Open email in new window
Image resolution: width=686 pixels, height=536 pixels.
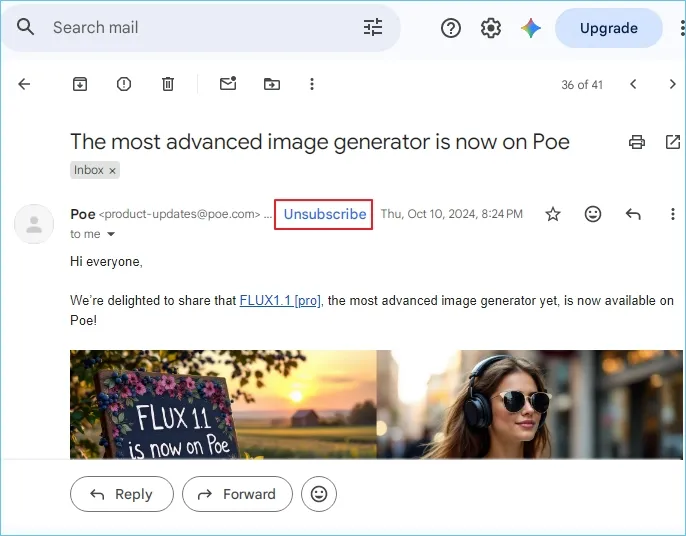pyautogui.click(x=673, y=142)
